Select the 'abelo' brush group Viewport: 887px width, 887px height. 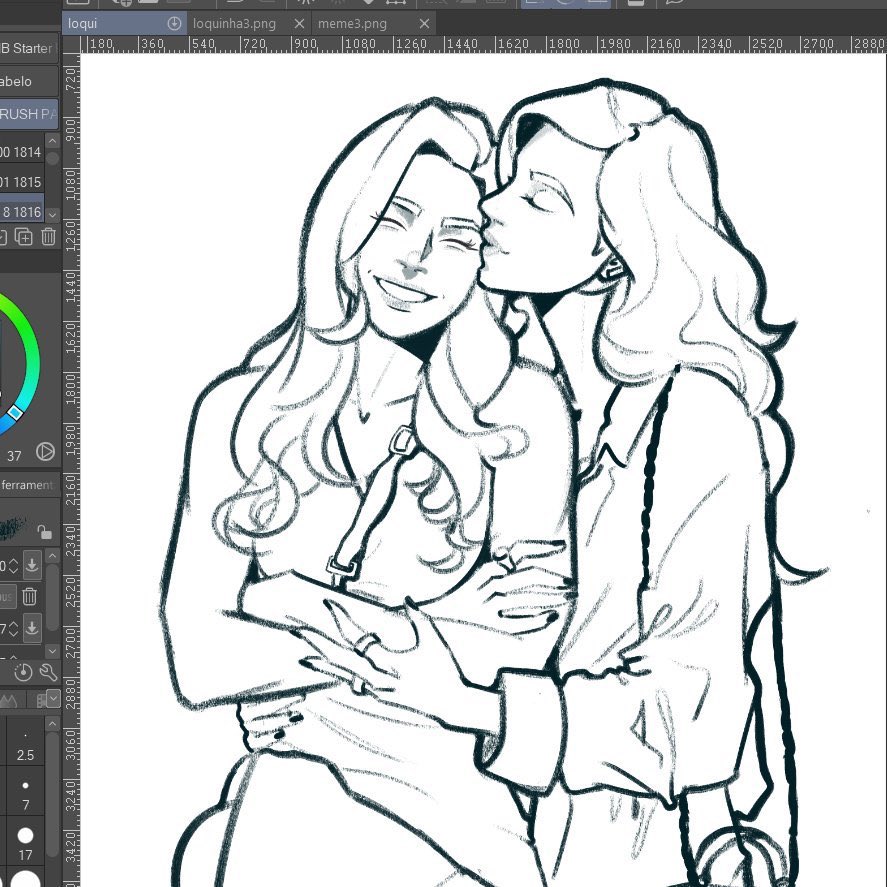pos(28,81)
